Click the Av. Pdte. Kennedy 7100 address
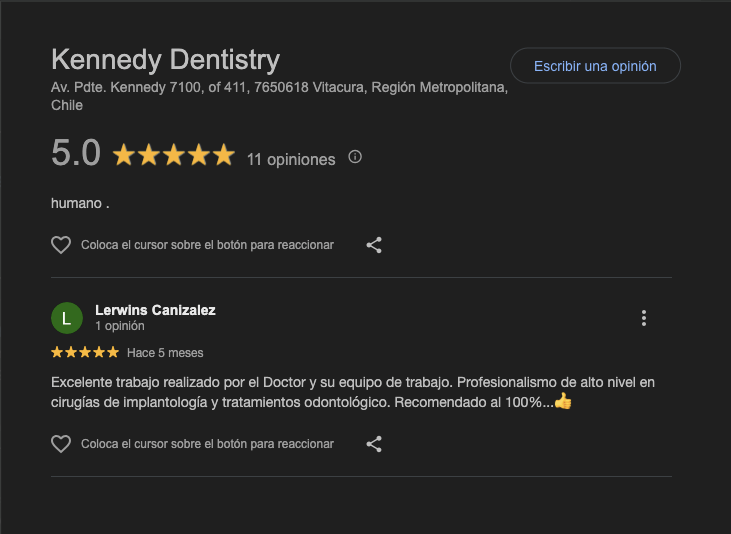Image resolution: width=731 pixels, height=534 pixels. coord(279,88)
